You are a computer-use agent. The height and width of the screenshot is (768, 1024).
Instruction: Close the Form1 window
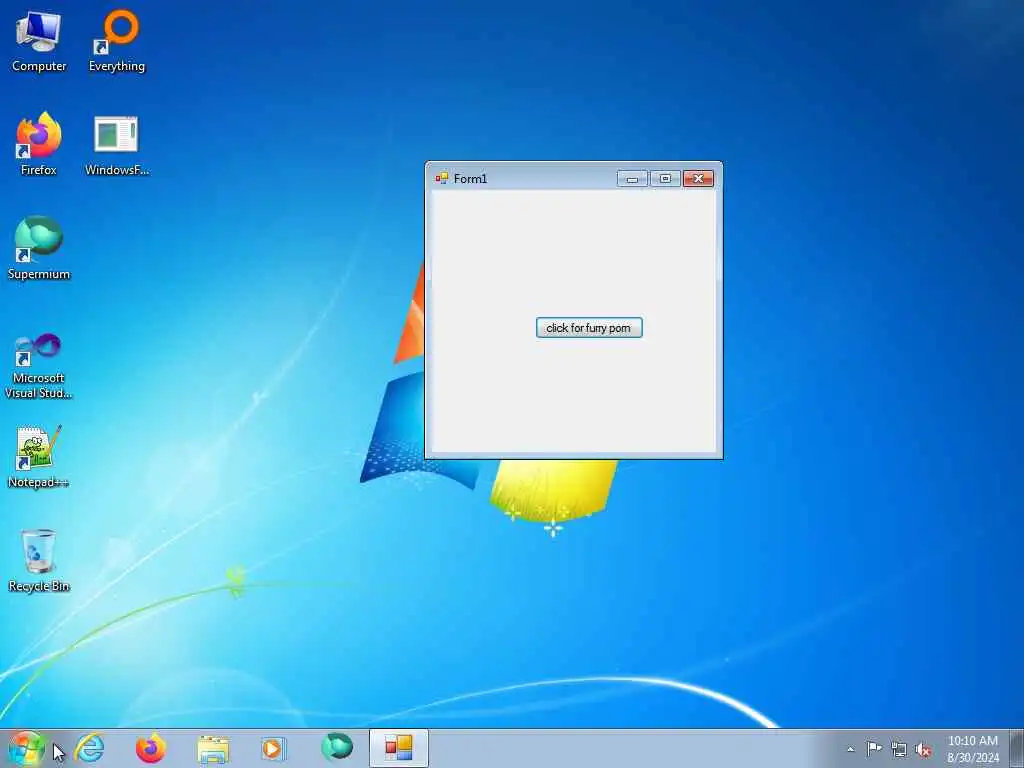tap(698, 178)
